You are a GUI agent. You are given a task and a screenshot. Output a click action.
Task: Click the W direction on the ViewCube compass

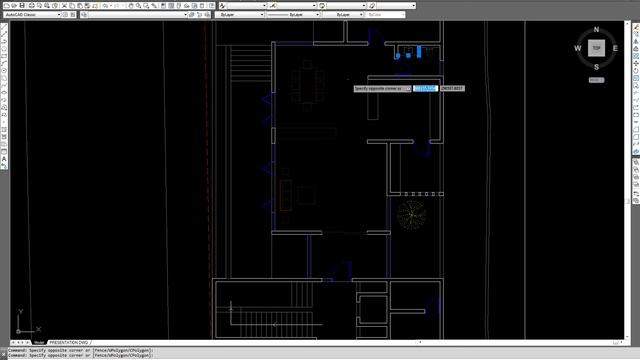click(x=578, y=48)
